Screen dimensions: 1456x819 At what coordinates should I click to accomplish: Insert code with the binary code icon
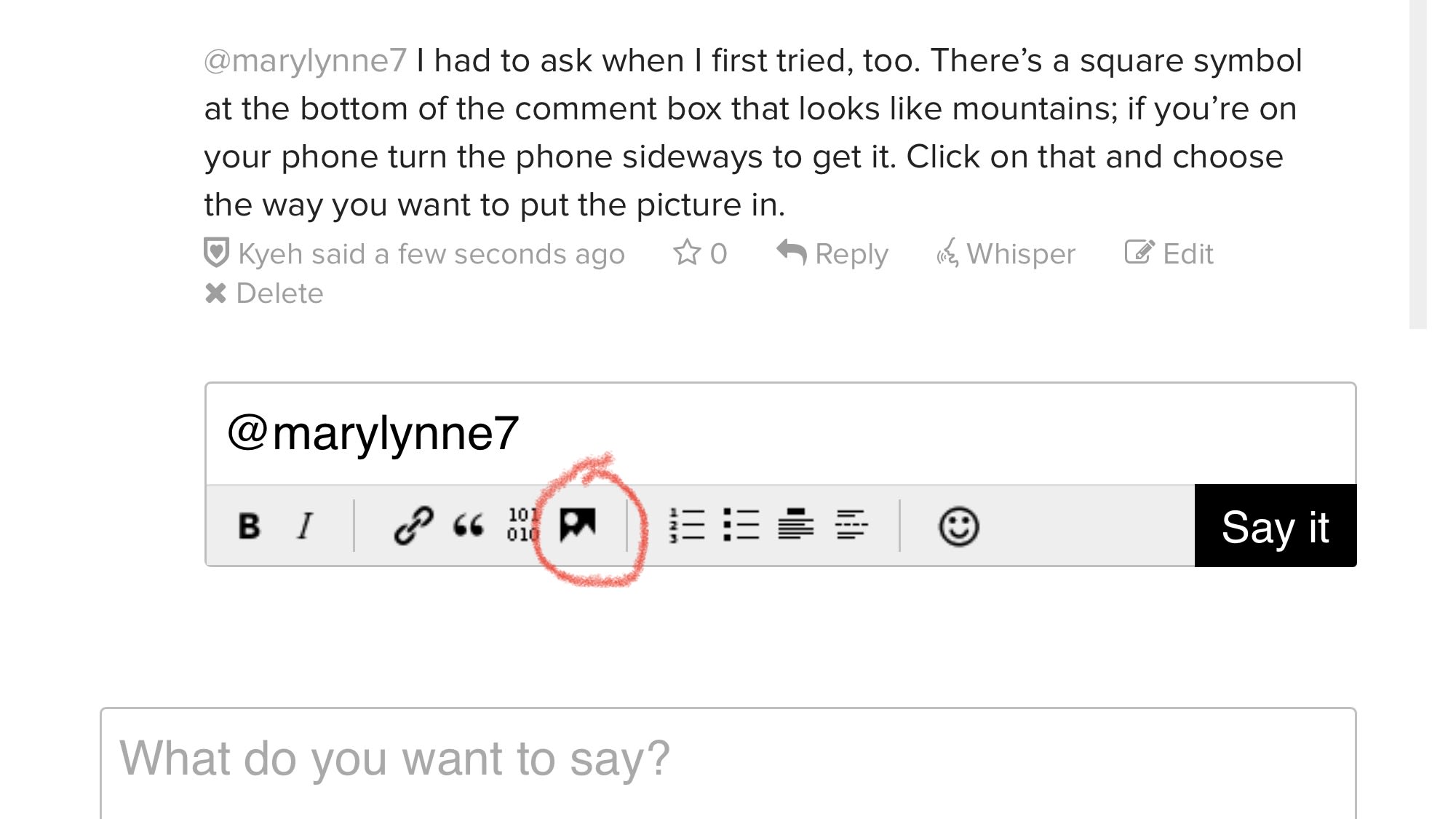(x=522, y=526)
